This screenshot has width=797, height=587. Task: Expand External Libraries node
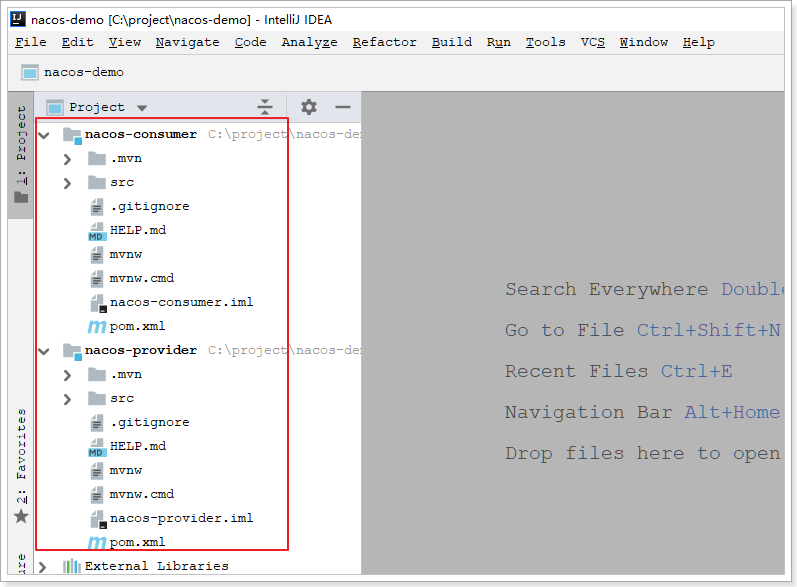point(43,566)
